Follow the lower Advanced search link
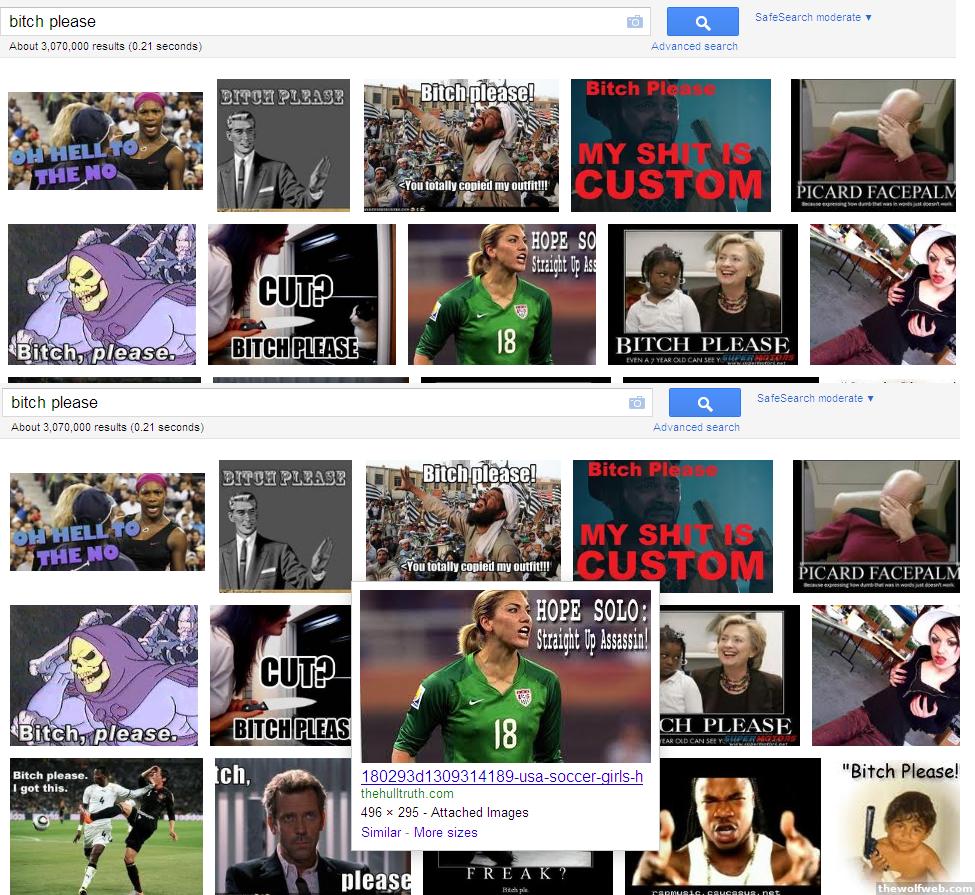Image resolution: width=975 pixels, height=895 pixels. (696, 427)
